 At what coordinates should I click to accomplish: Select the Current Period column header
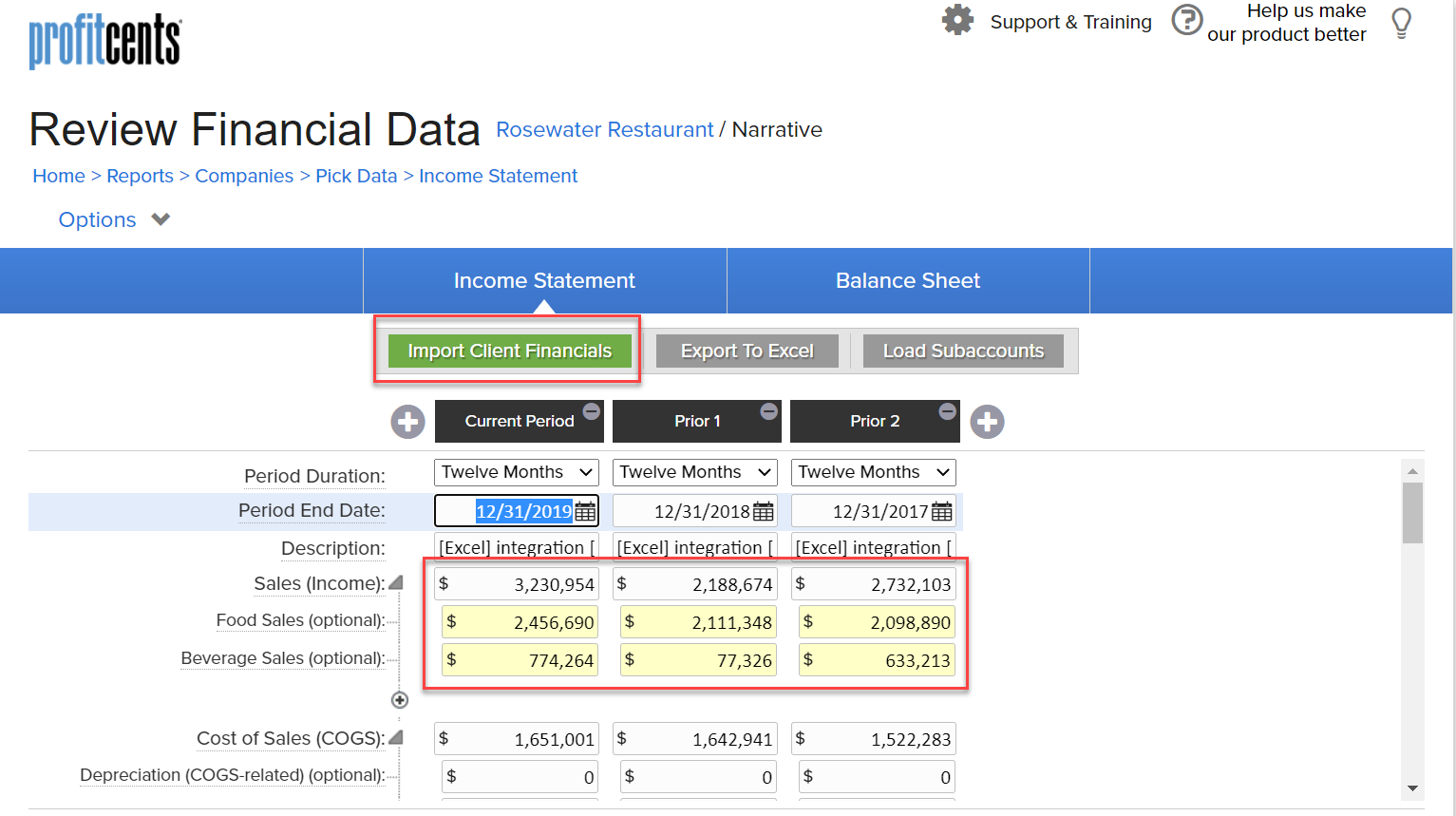520,421
